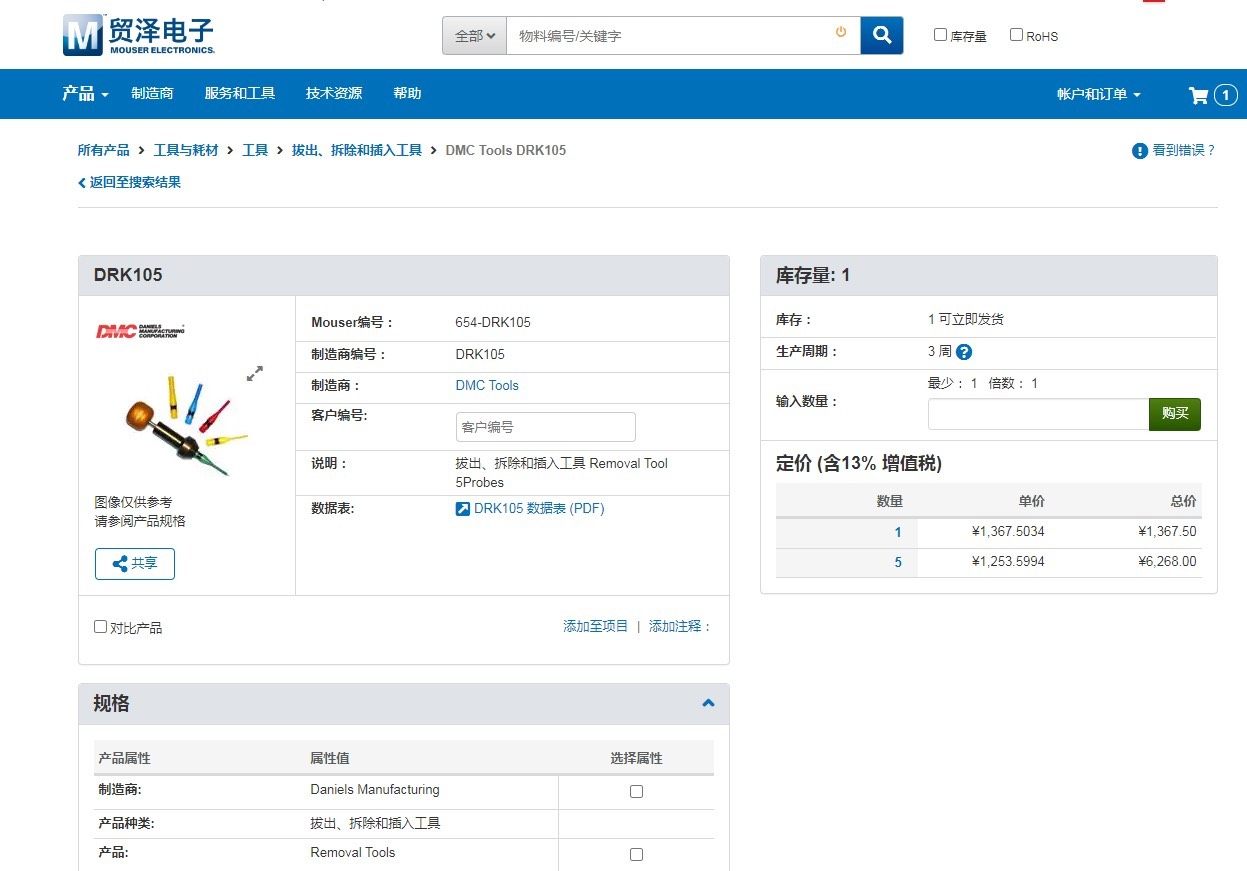Screen dimensions: 1247x871
Task: Click the Mouser number 654-DRK105 text
Action: coord(493,322)
